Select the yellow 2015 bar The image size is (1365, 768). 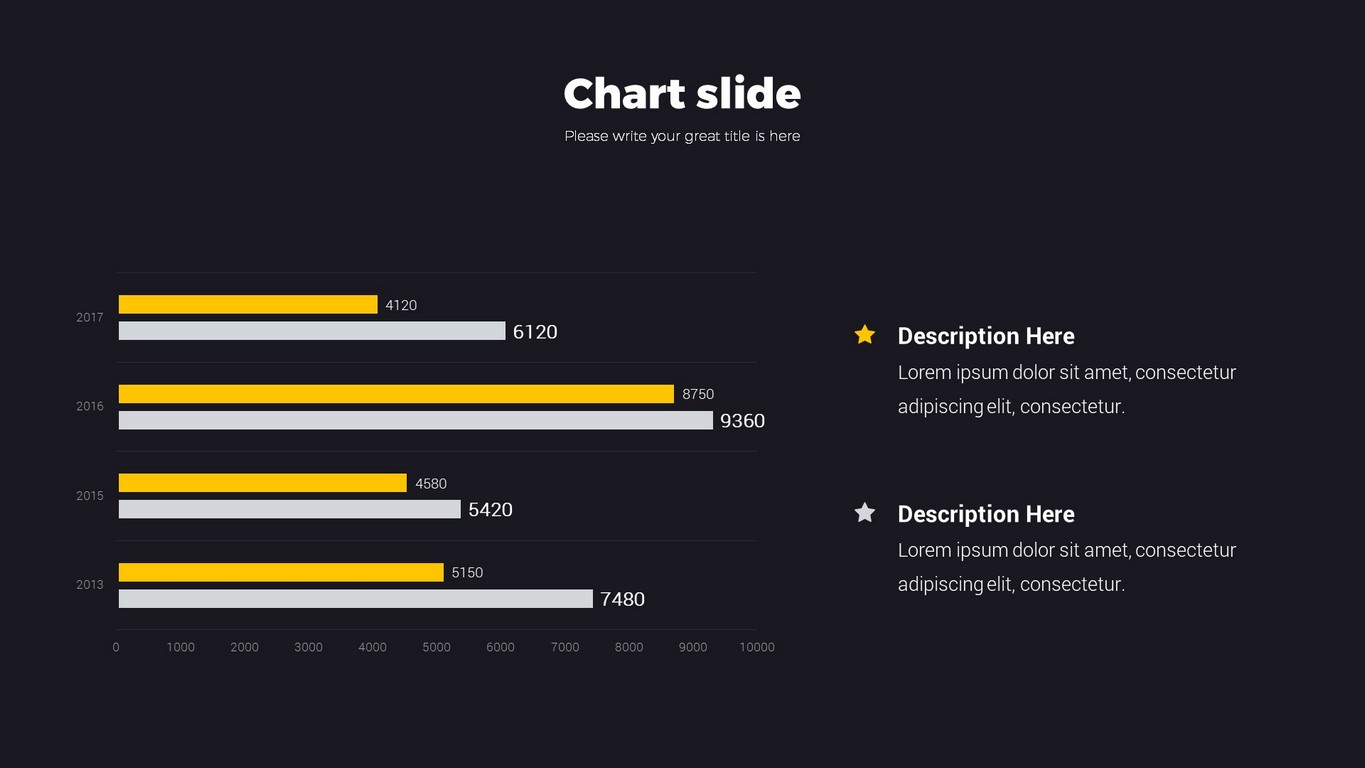263,483
